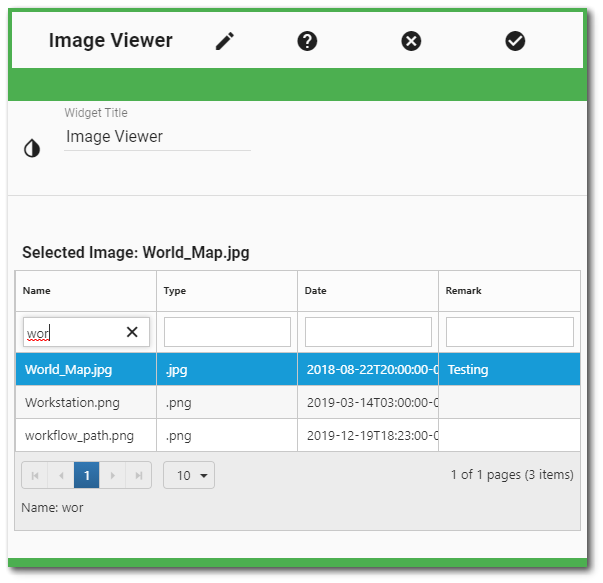This screenshot has width=603, height=583.
Task: Cancel changes with the X circle icon
Action: click(x=411, y=41)
